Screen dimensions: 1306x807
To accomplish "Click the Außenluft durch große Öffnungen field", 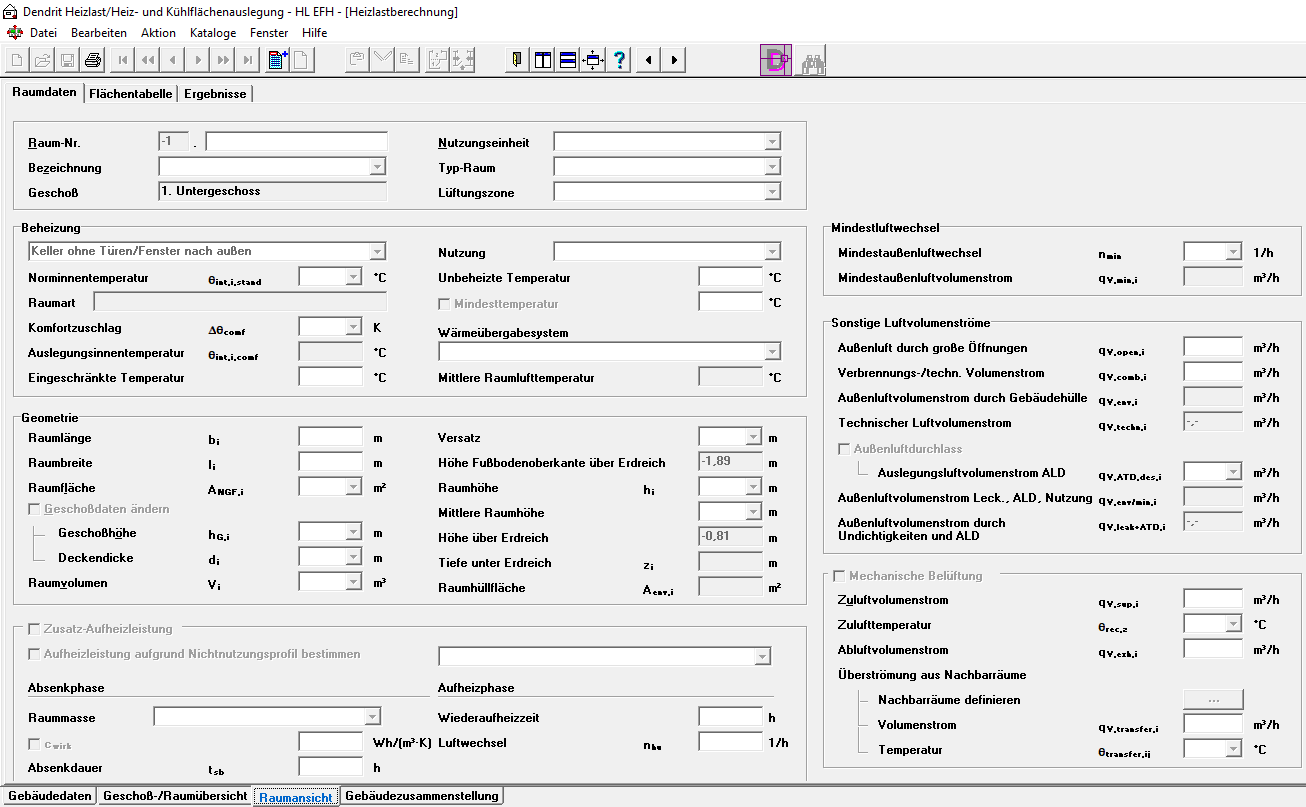I will 1213,347.
